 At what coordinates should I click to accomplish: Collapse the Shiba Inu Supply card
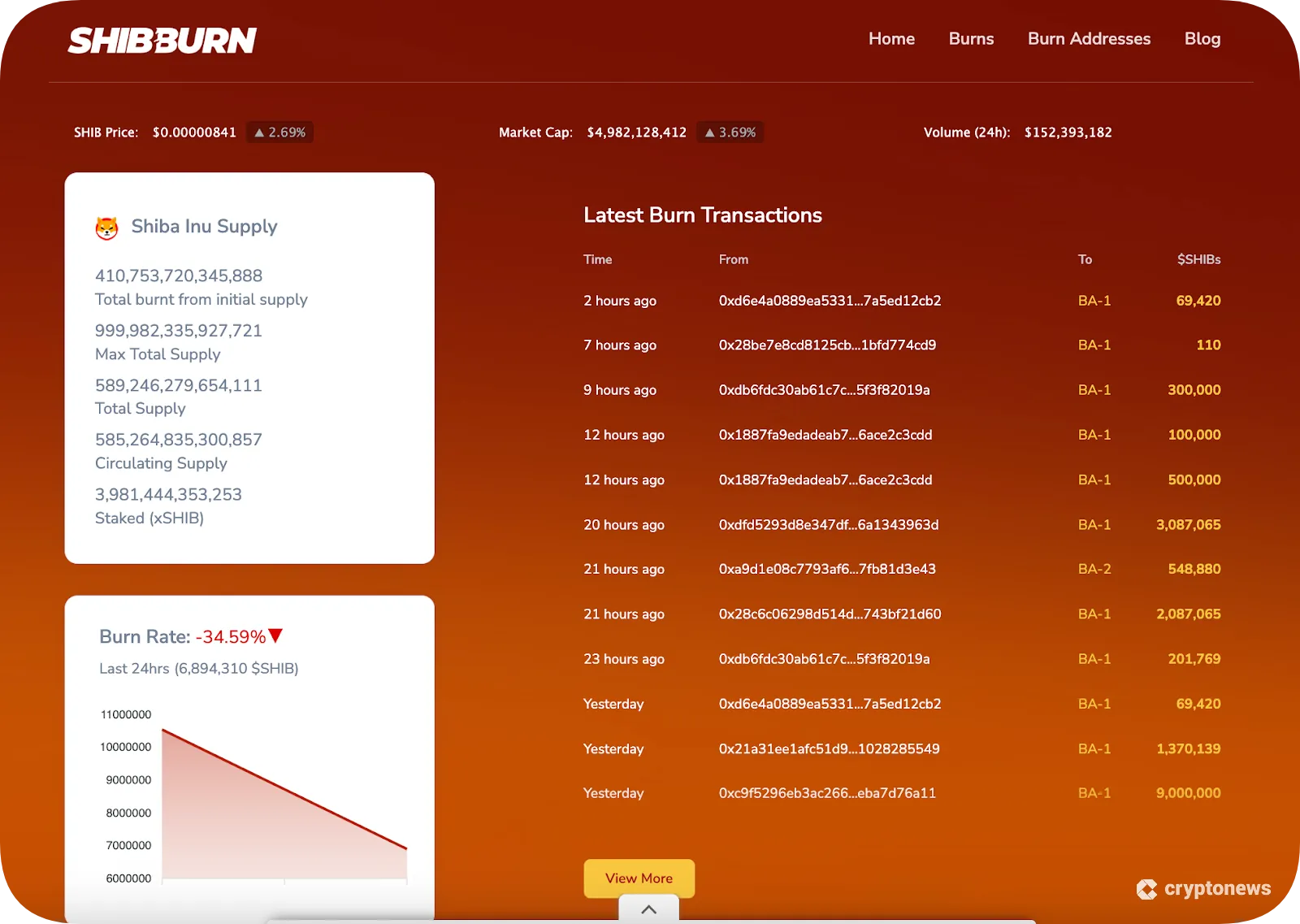[x=204, y=227]
